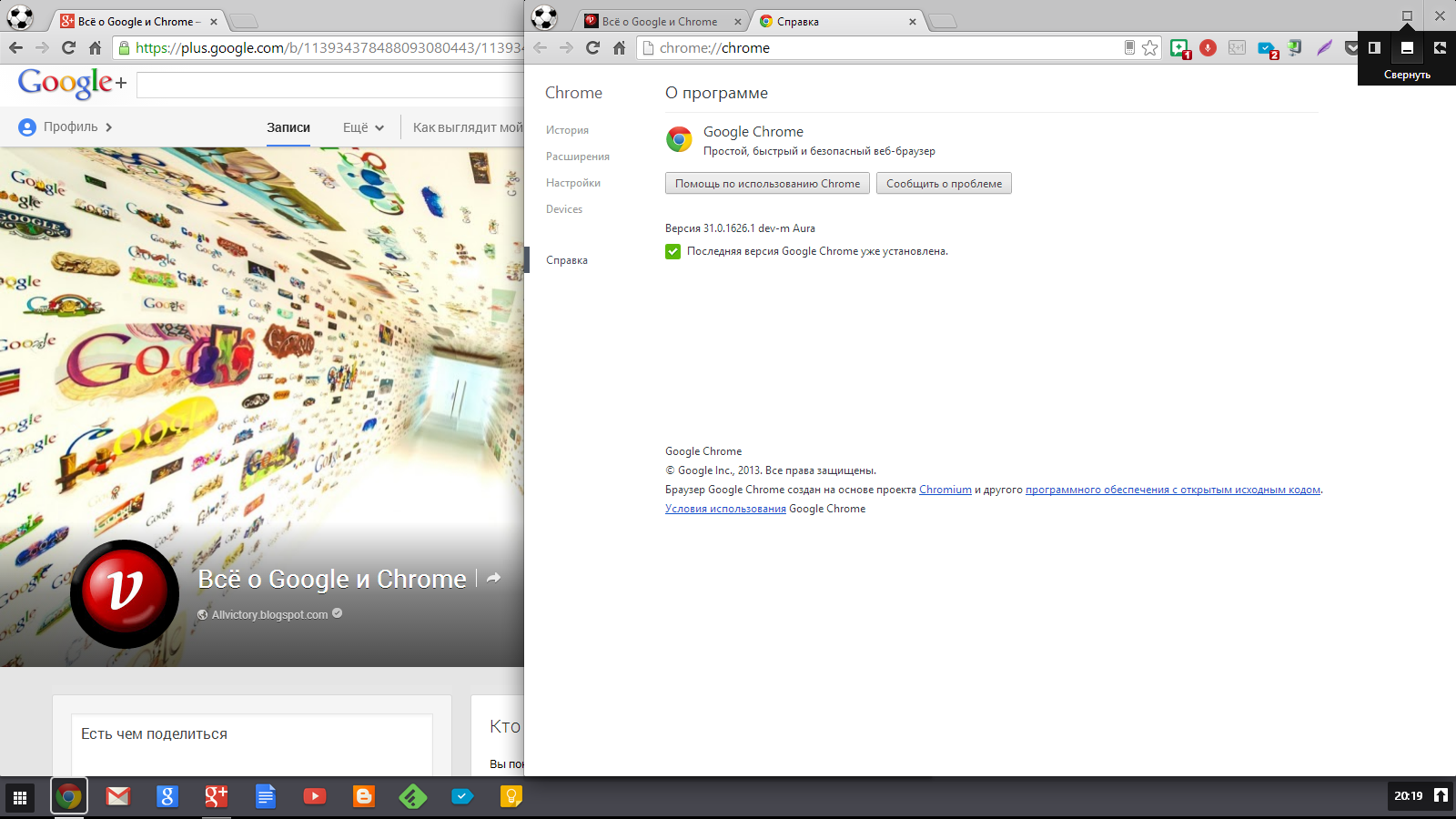Image resolution: width=1456 pixels, height=819 pixels.
Task: Open the purple feather extension
Action: [x=1324, y=48]
